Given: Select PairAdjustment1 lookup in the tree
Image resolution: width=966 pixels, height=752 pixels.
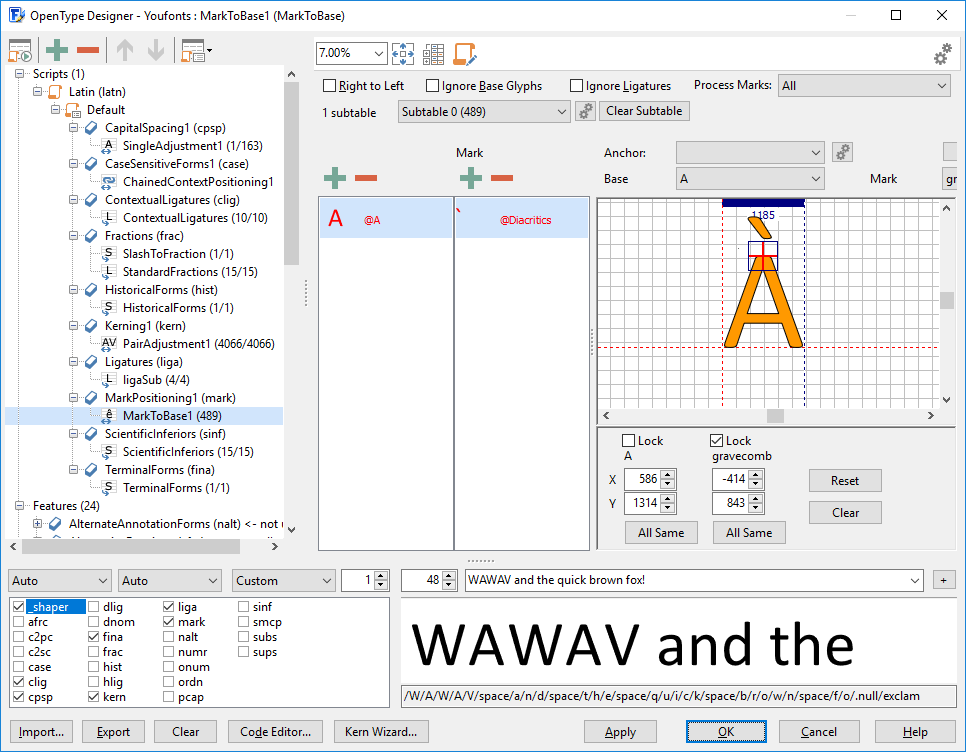Looking at the screenshot, I should [198, 344].
